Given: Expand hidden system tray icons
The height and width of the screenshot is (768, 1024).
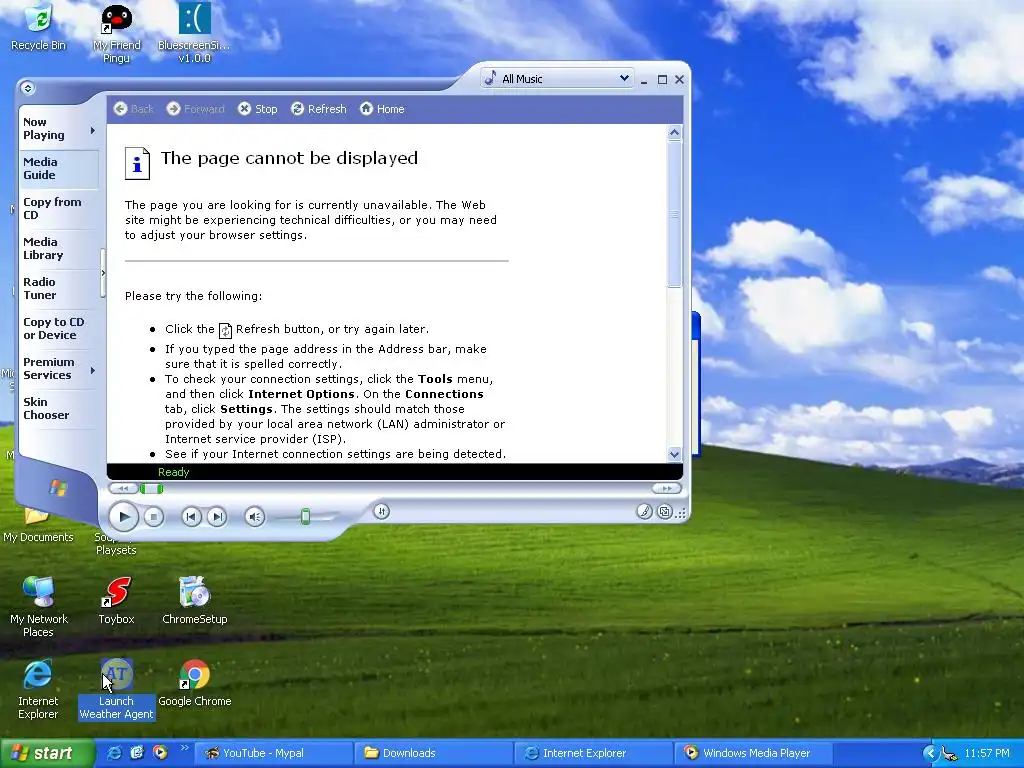Looking at the screenshot, I should [x=930, y=754].
